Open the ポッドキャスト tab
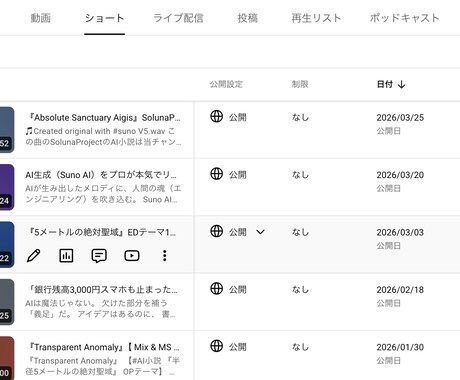The width and height of the screenshot is (460, 380). point(404,18)
